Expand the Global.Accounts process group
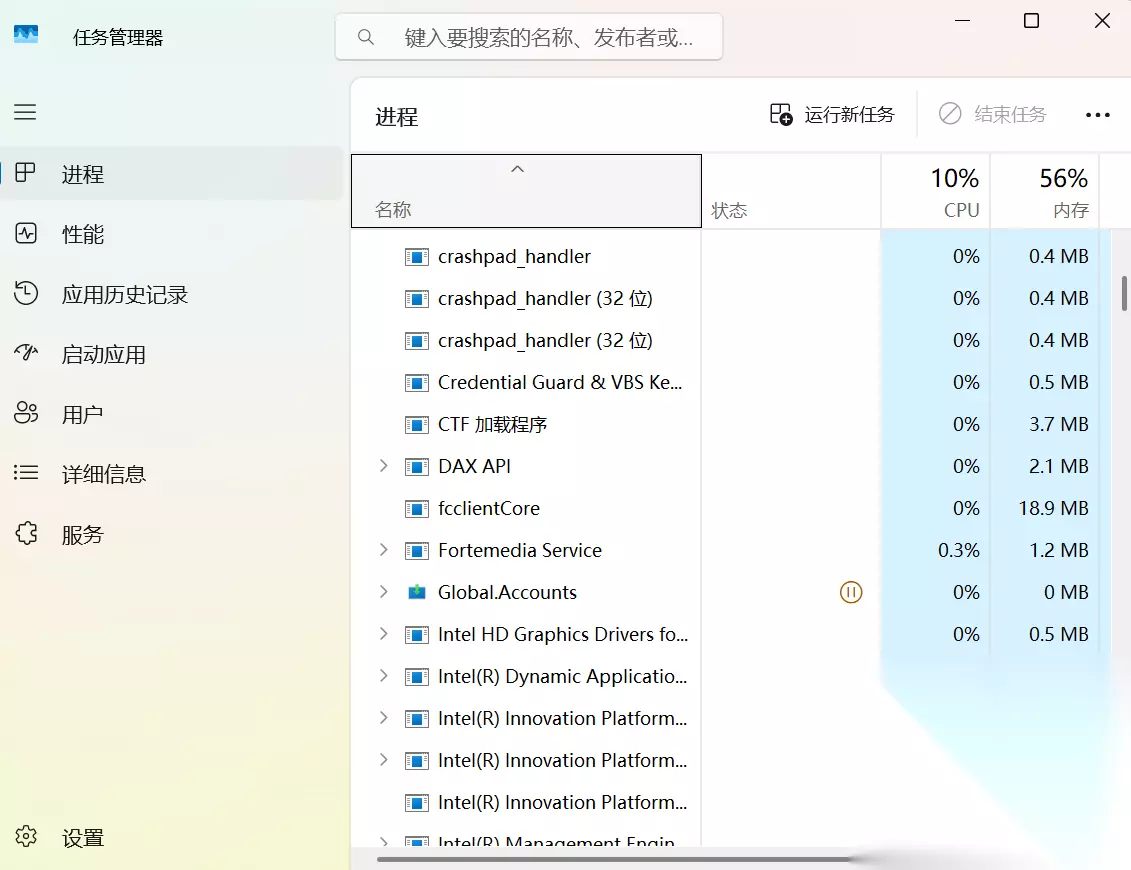1131x870 pixels. tap(384, 592)
